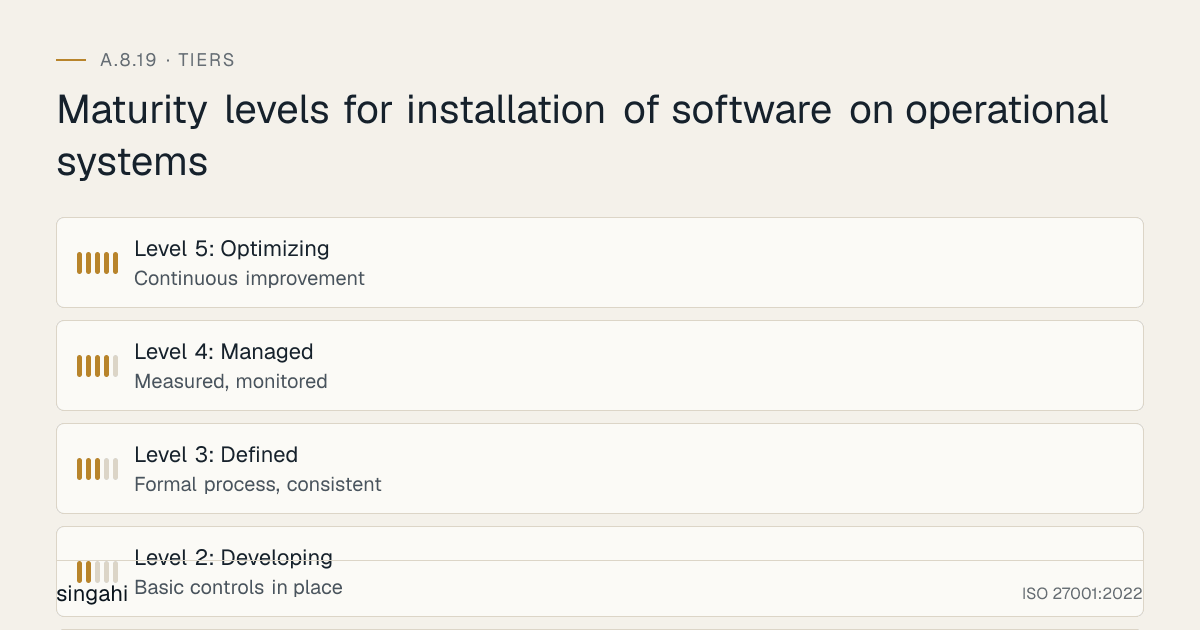The image size is (1200, 630).
Task: Click the four-bar Level 4 maturity icon
Action: tap(97, 366)
